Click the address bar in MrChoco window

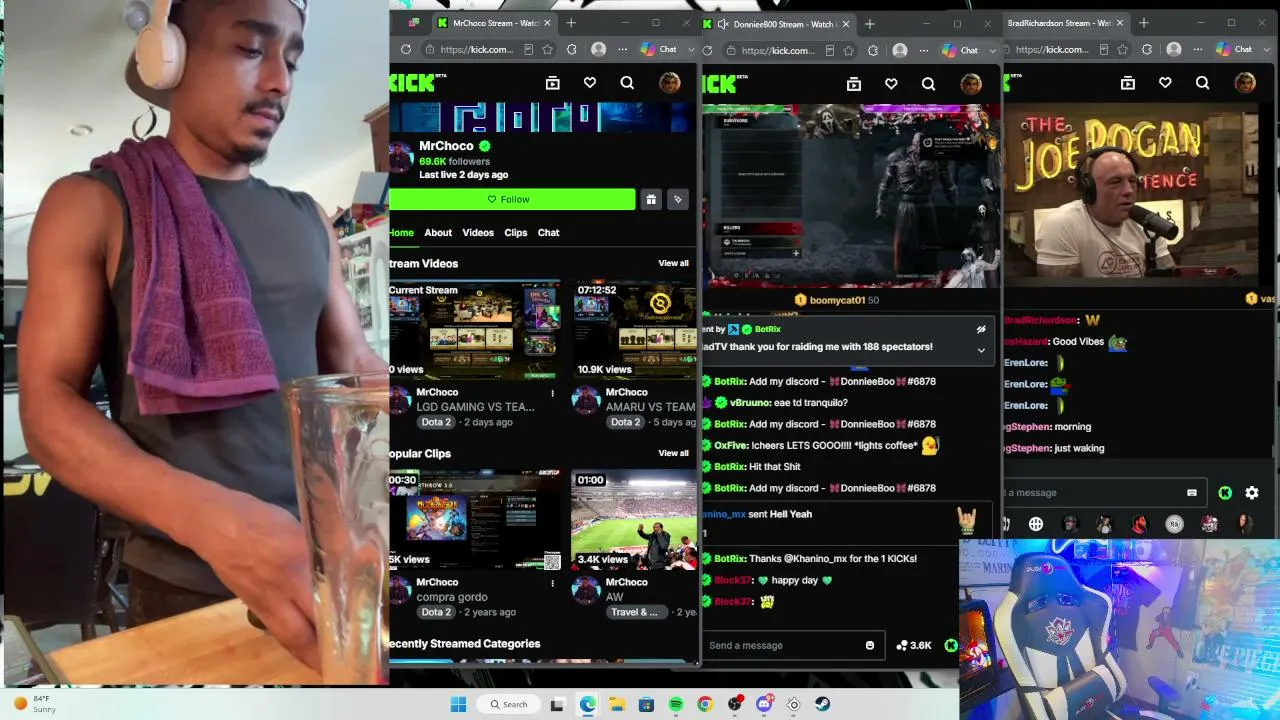[x=478, y=50]
